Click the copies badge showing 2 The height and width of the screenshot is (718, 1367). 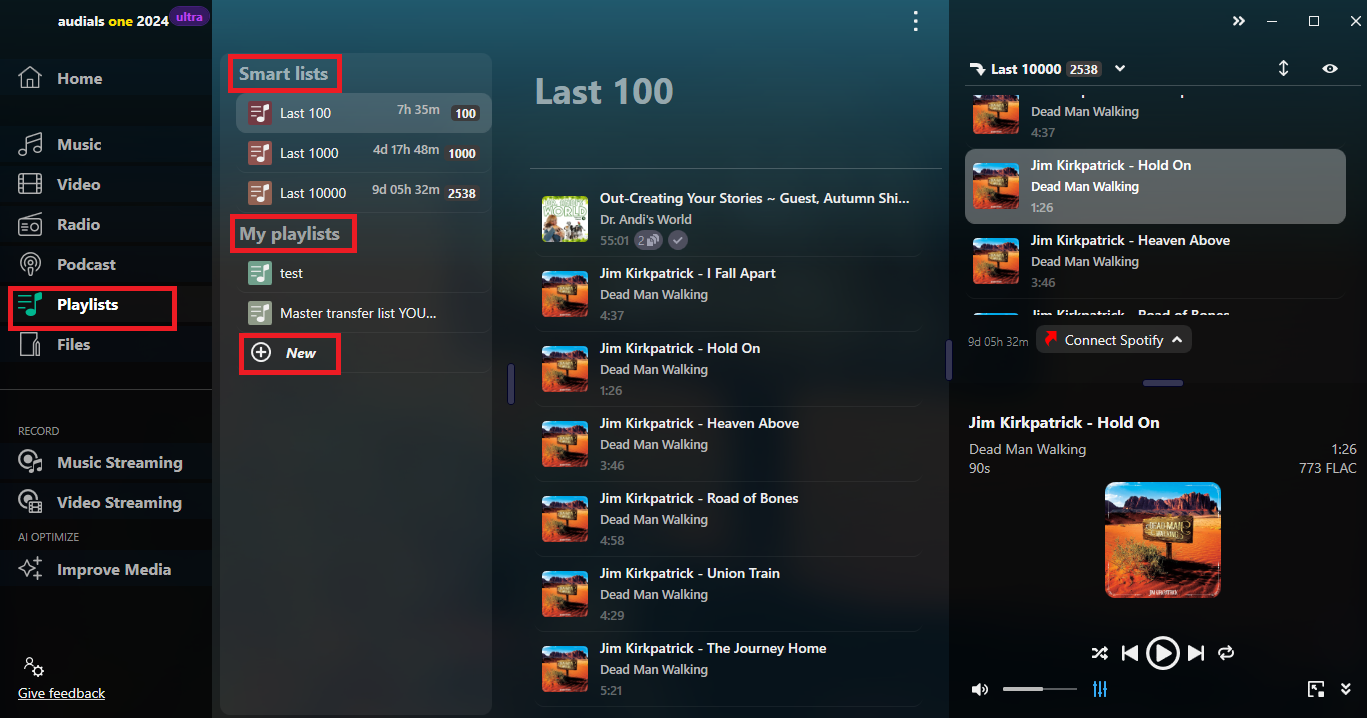[x=649, y=241]
